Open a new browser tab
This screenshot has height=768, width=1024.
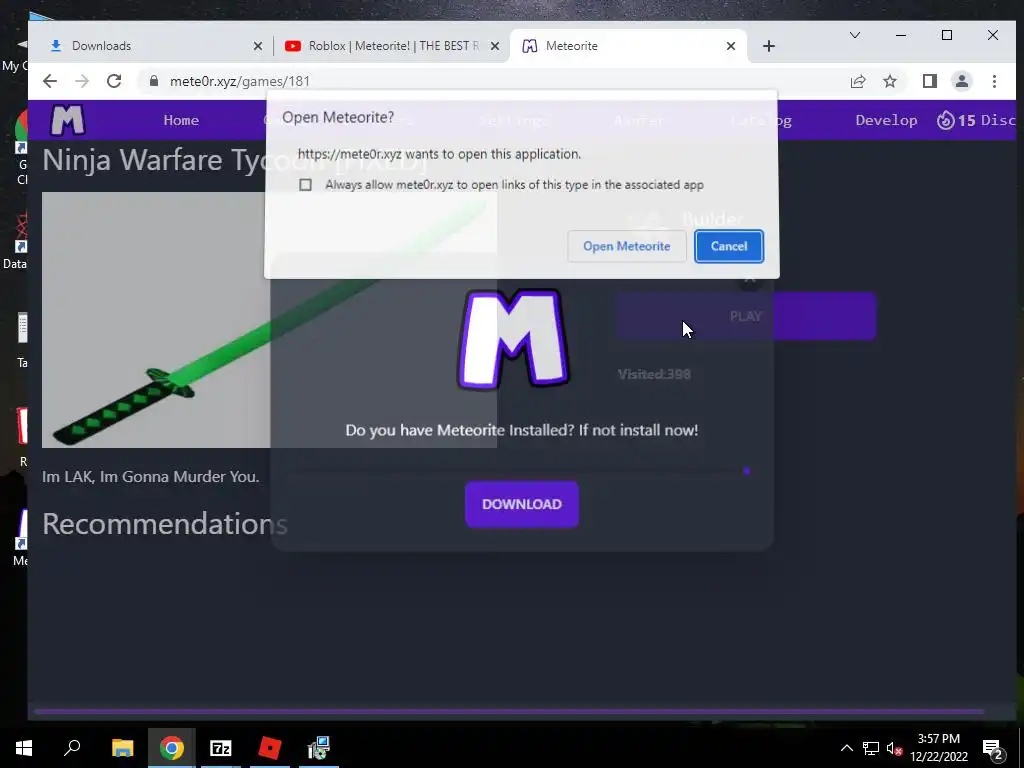[769, 46]
